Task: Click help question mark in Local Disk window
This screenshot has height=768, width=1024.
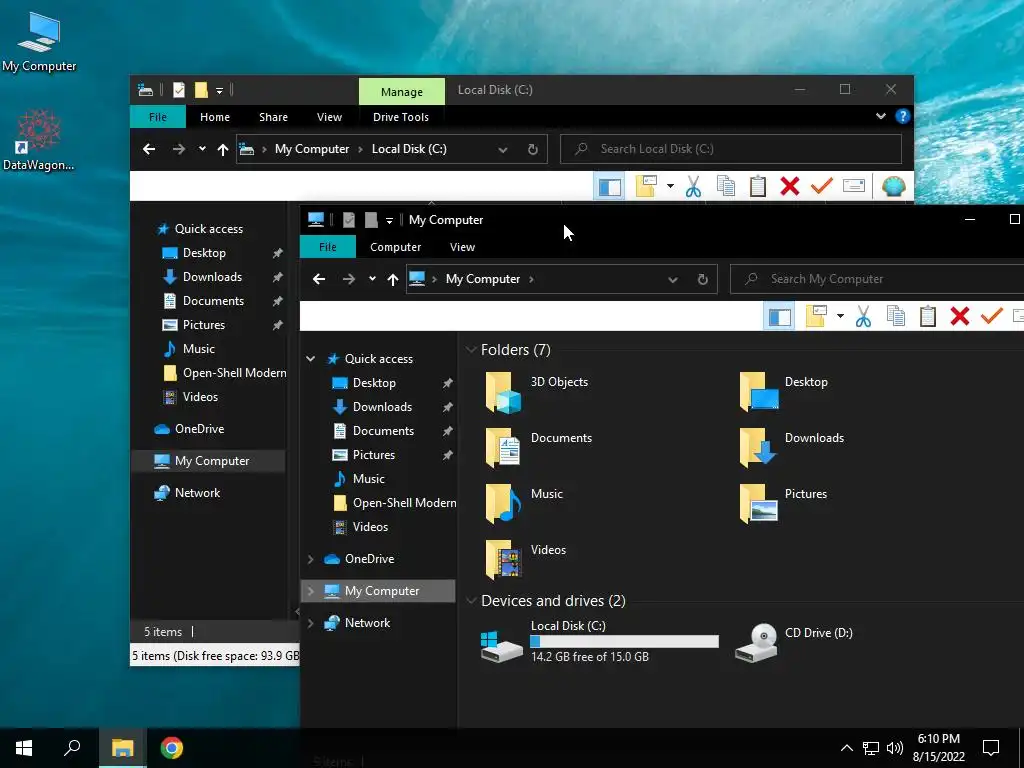Action: click(x=903, y=116)
